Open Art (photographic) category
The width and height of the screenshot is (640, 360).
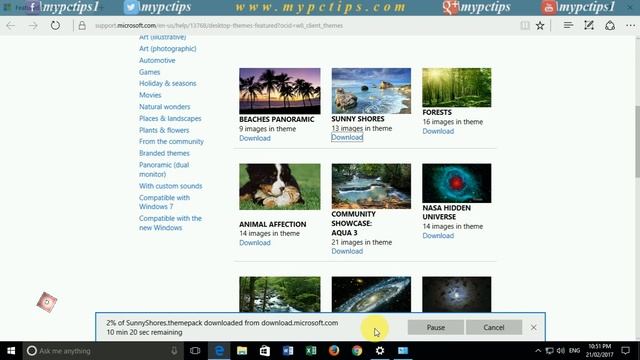pos(167,49)
